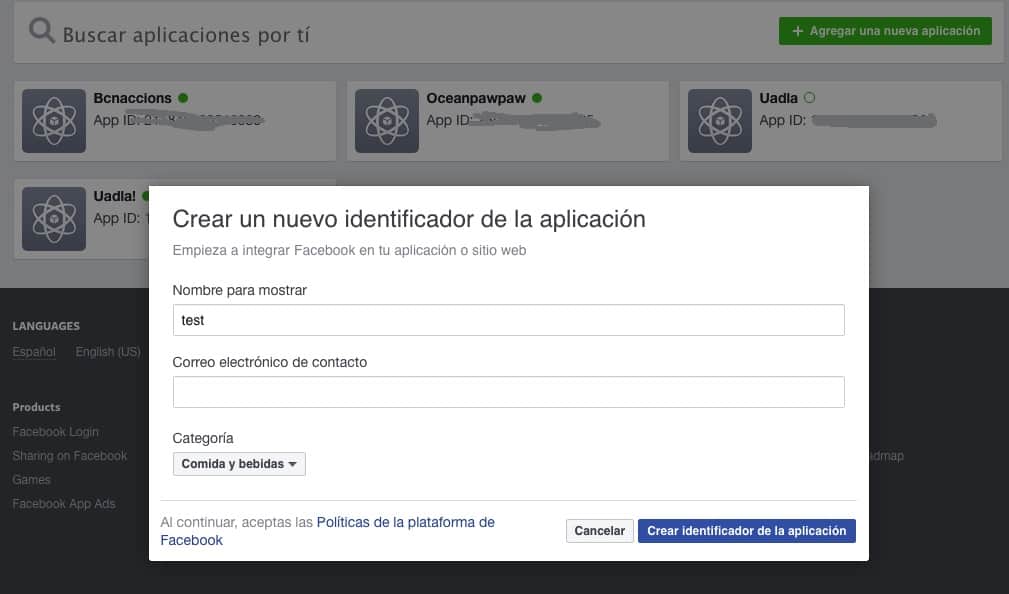Click the Oceanpawpaw green status dot
The image size is (1009, 594).
click(537, 98)
